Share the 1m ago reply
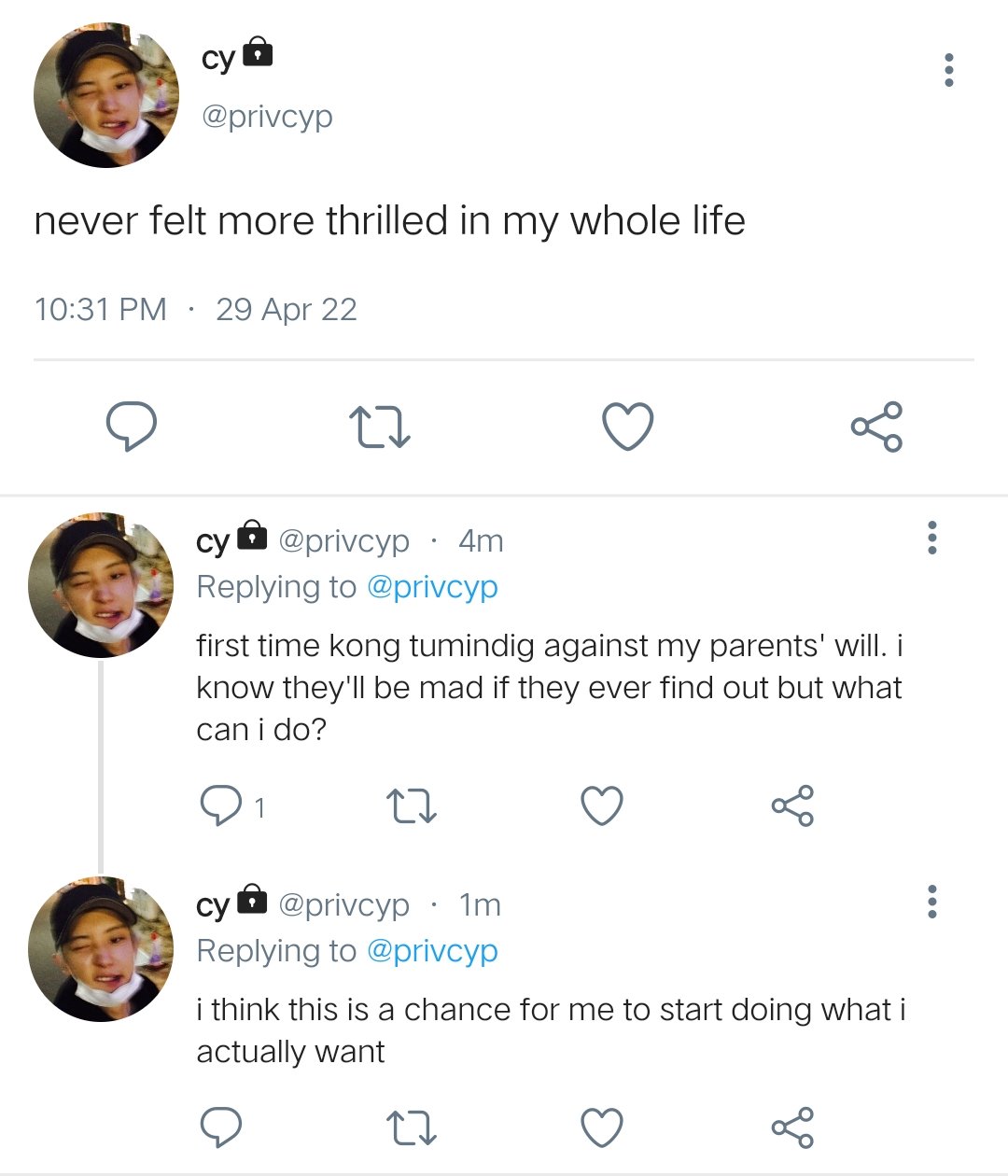This screenshot has height=1176, width=1008. [x=792, y=1127]
